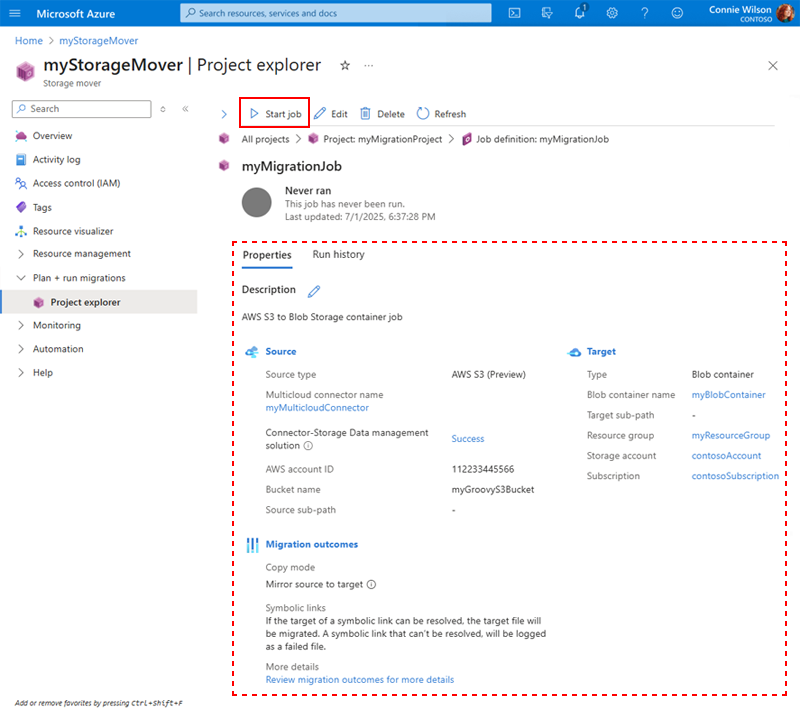800x710 pixels.
Task: Click the Edit toolbar button
Action: [331, 114]
